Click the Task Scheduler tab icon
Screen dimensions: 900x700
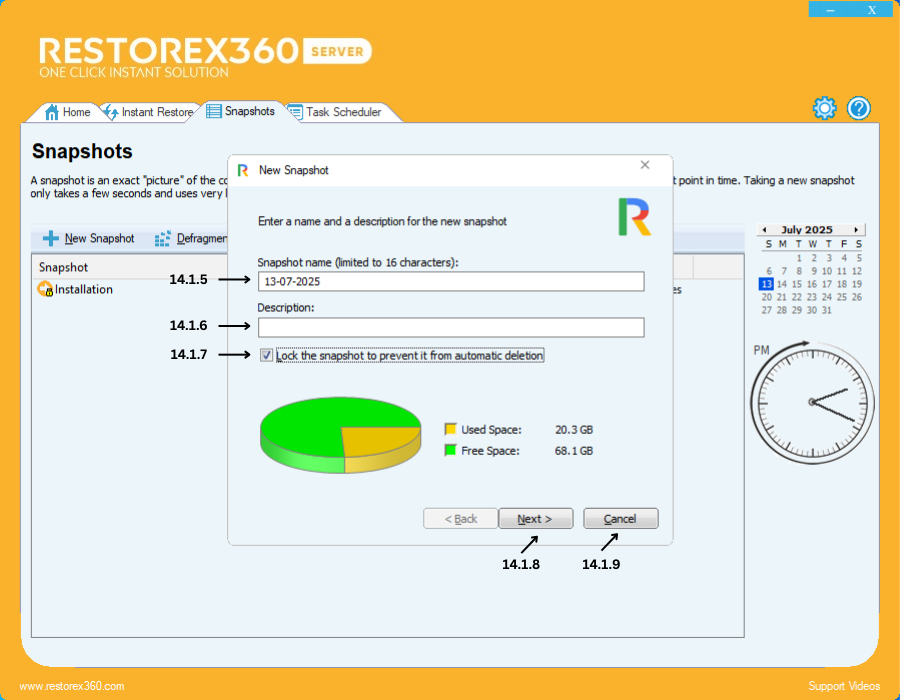coord(295,112)
